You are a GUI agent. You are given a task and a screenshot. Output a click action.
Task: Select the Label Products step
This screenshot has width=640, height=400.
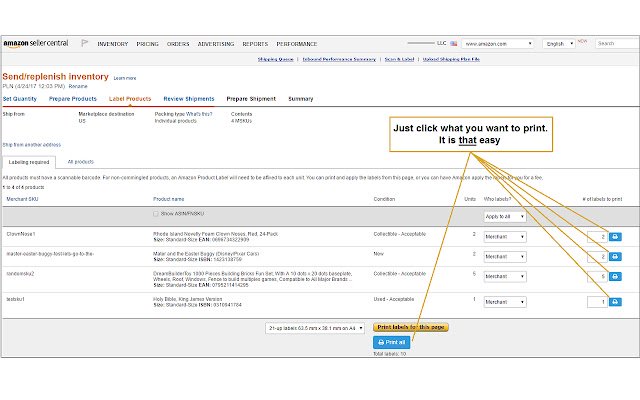tap(130, 99)
